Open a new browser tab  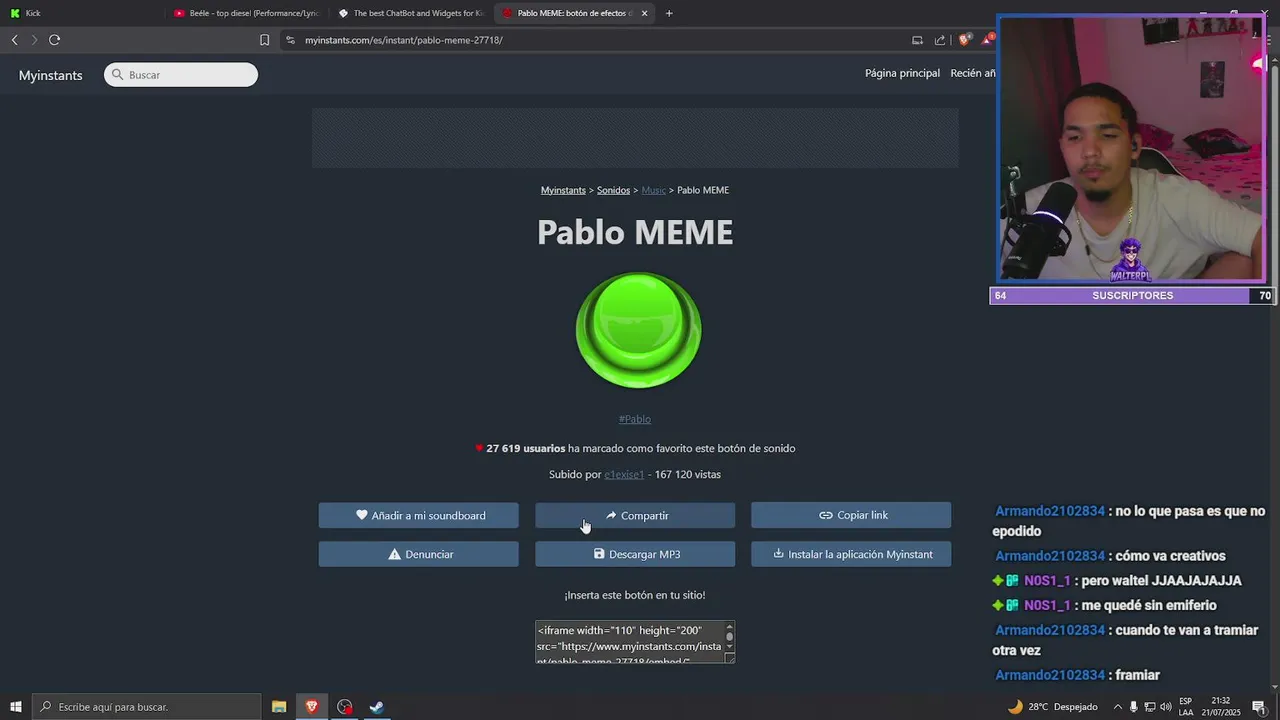coord(669,13)
